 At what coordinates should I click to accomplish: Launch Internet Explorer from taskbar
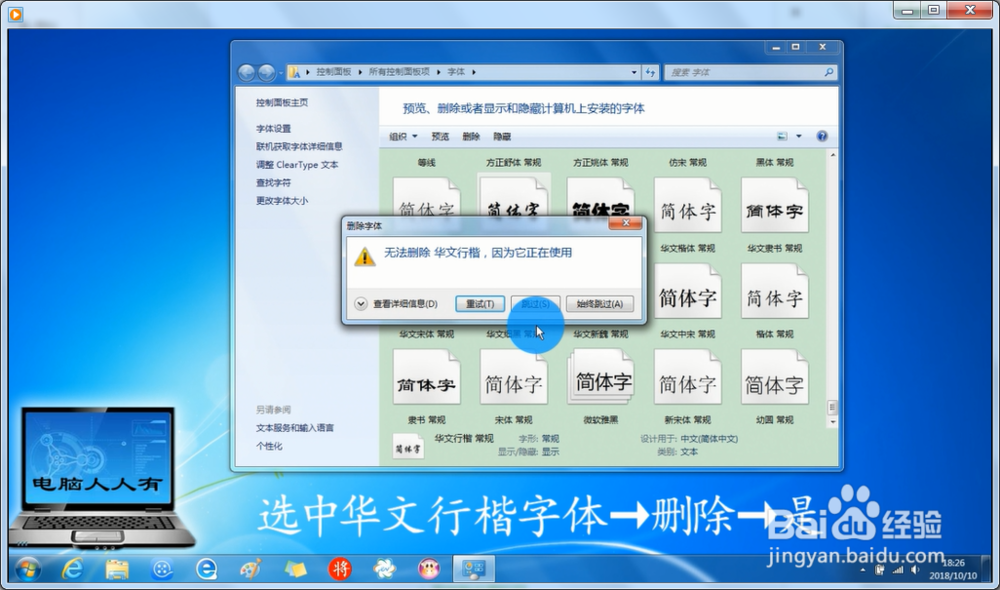[x=72, y=568]
